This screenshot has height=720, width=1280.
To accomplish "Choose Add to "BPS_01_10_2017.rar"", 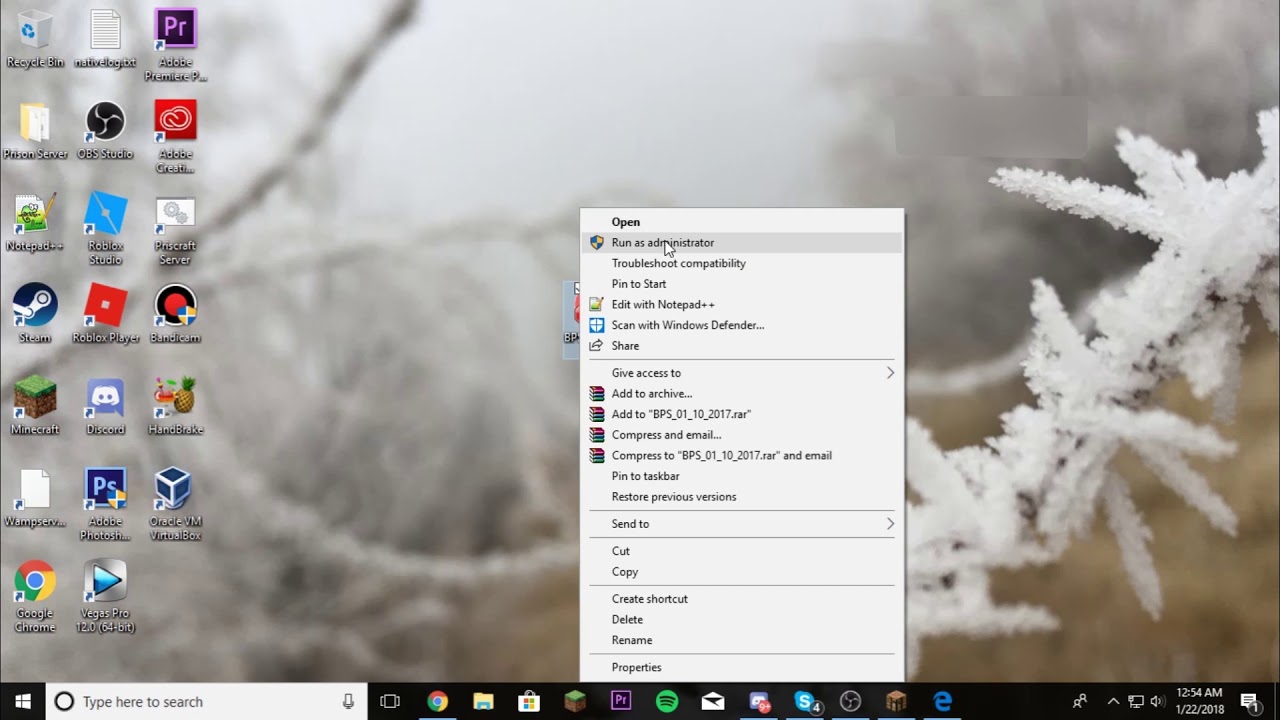I will point(741,414).
